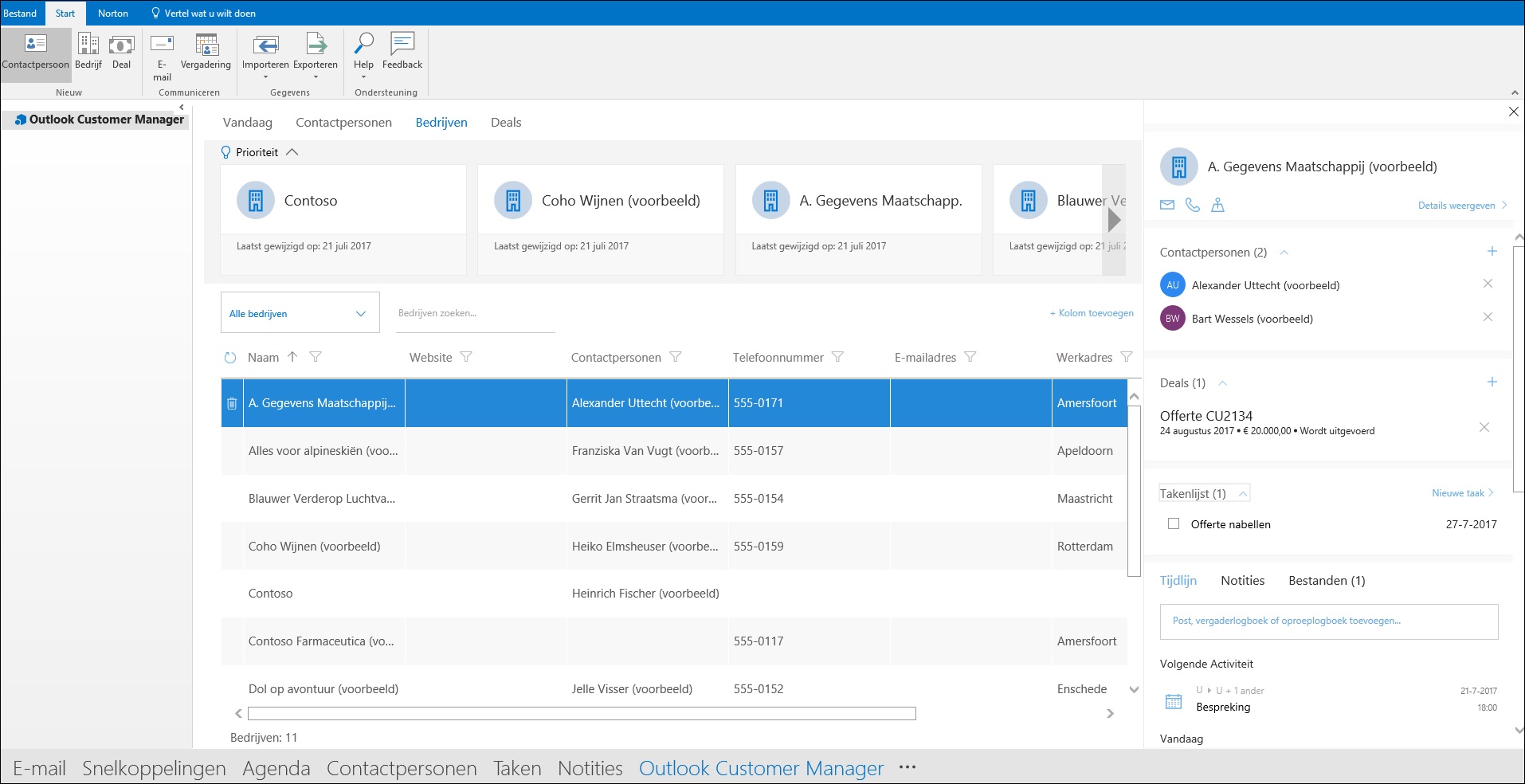
Task: Open the Importeren dropdown
Action: pyautogui.click(x=265, y=56)
